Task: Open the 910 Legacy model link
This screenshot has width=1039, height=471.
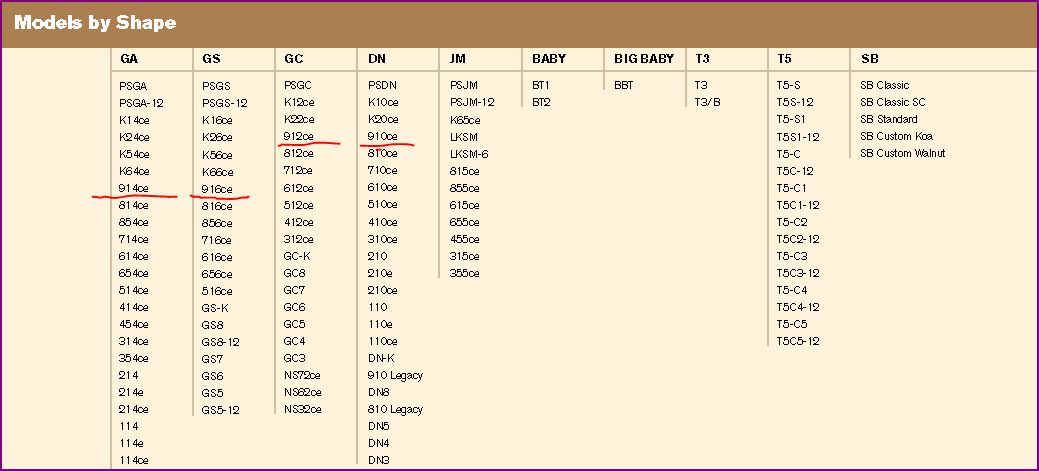Action: coord(395,375)
